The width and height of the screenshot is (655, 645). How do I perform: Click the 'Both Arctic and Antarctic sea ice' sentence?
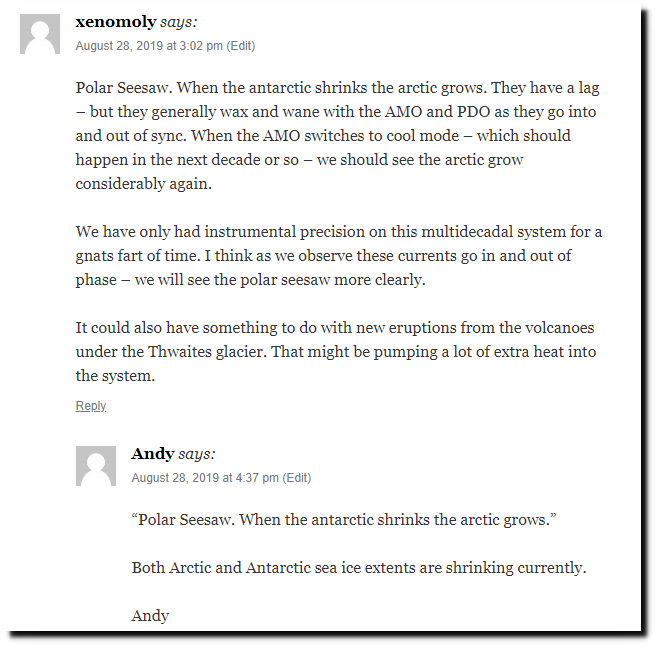tap(359, 568)
